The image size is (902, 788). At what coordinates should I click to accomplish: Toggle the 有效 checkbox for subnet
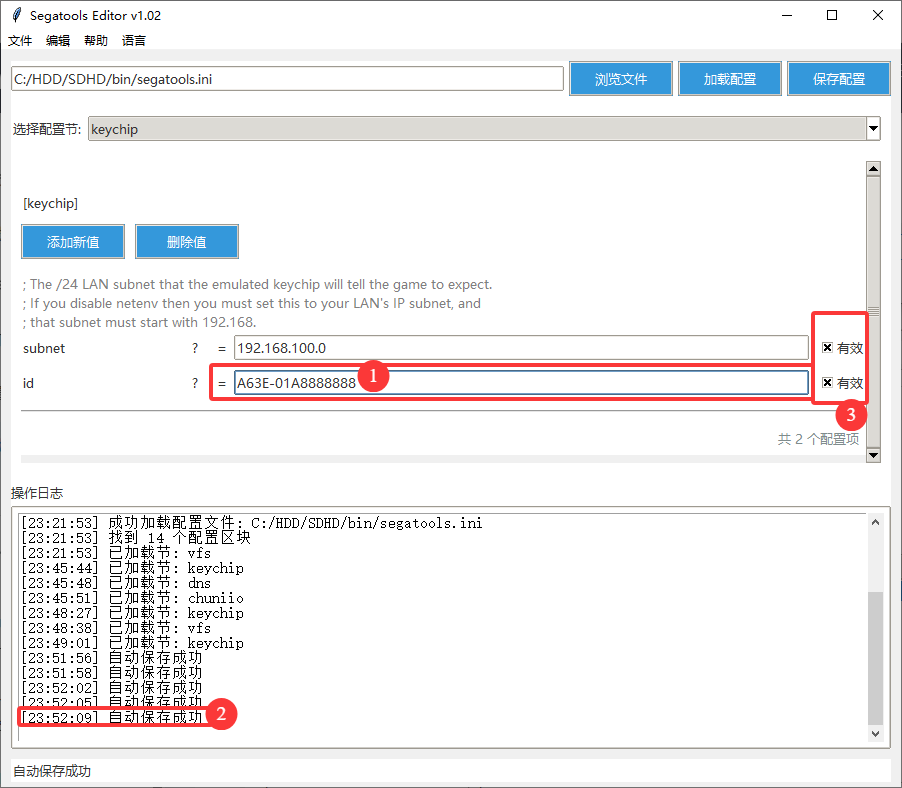tap(827, 347)
